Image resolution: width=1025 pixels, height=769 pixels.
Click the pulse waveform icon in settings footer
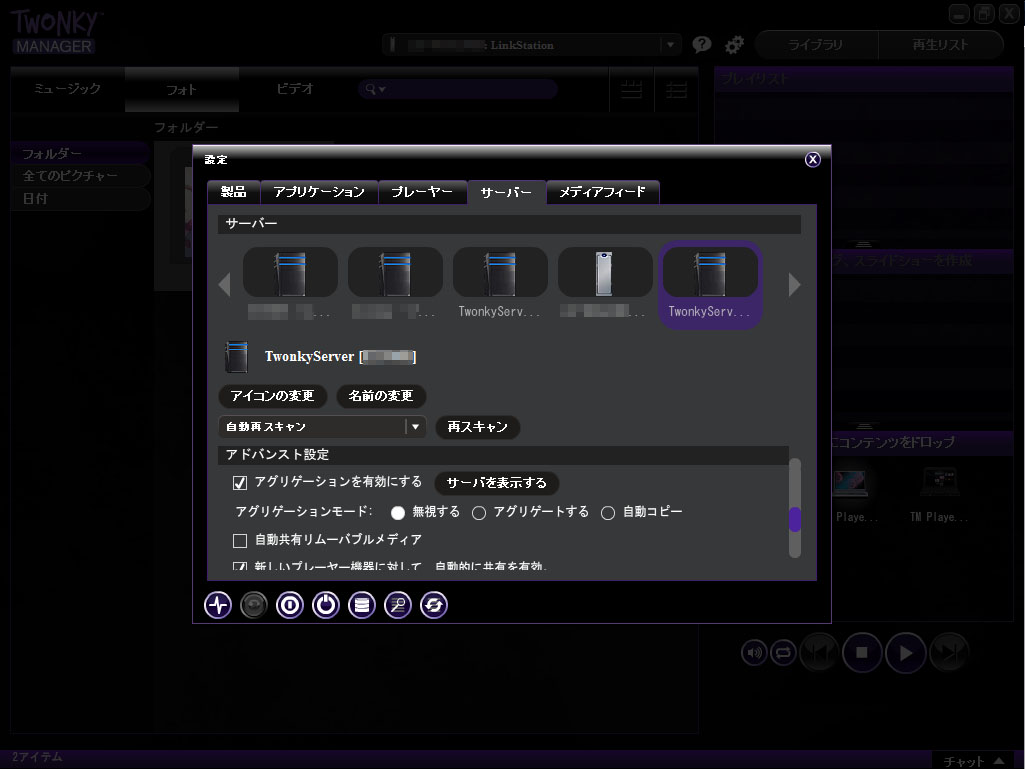pyautogui.click(x=218, y=605)
